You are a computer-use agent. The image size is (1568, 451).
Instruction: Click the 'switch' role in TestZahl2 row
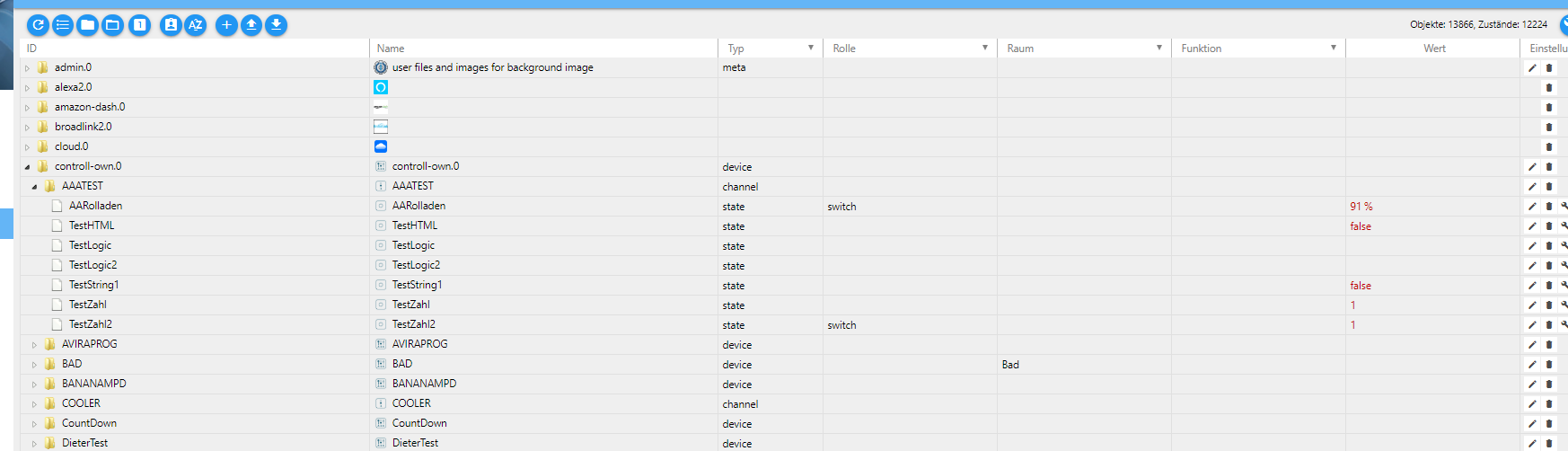[x=841, y=325]
